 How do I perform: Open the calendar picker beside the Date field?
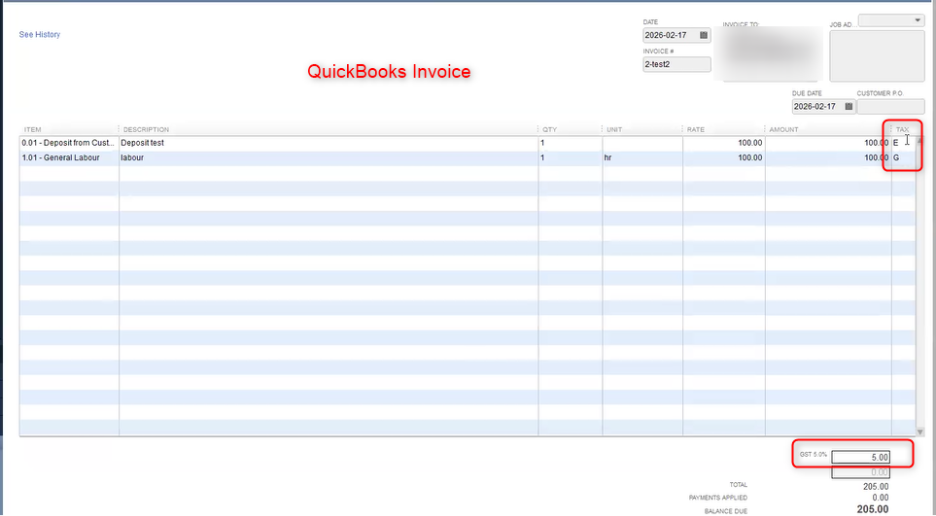pyautogui.click(x=704, y=35)
